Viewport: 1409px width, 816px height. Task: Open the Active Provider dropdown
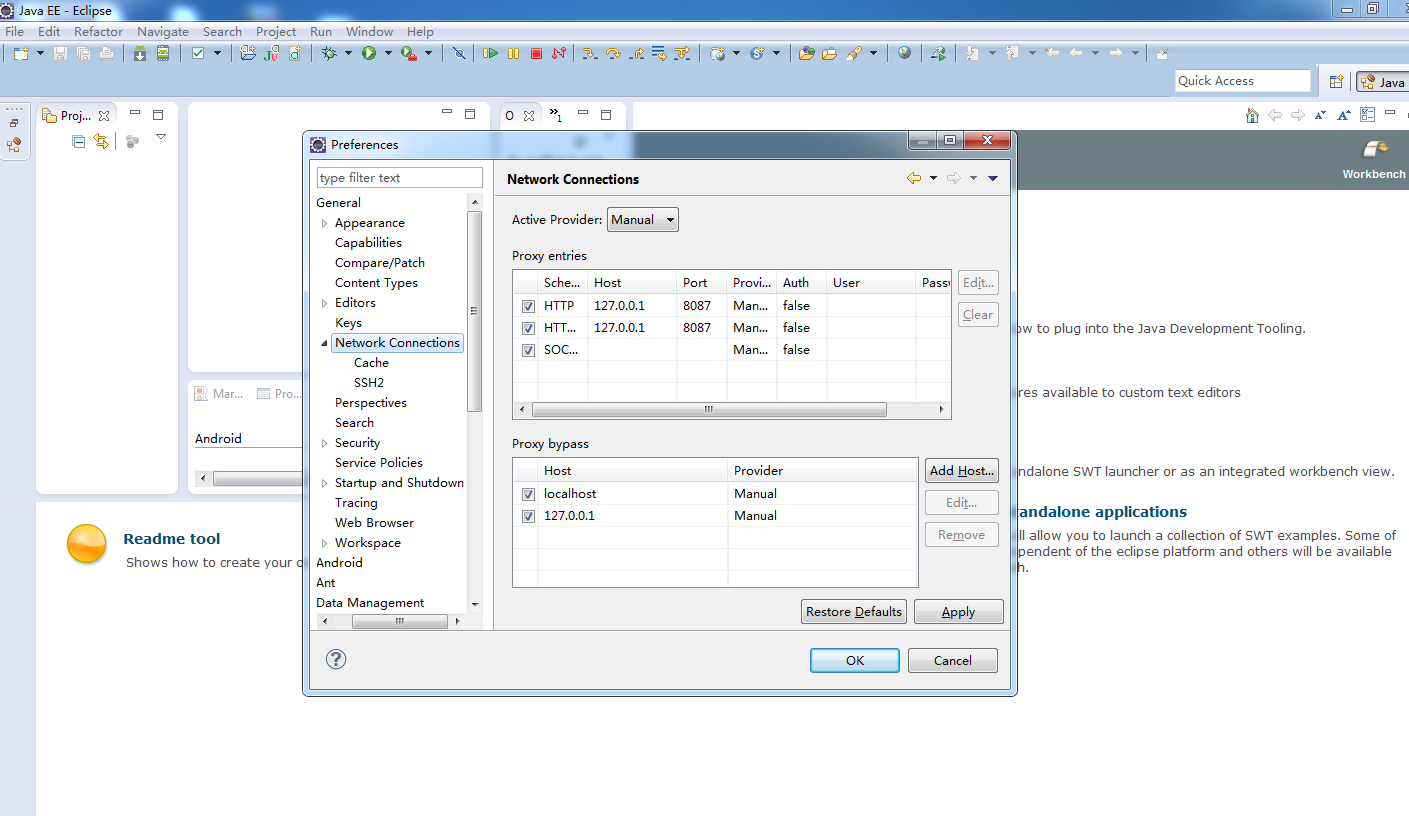tap(643, 219)
